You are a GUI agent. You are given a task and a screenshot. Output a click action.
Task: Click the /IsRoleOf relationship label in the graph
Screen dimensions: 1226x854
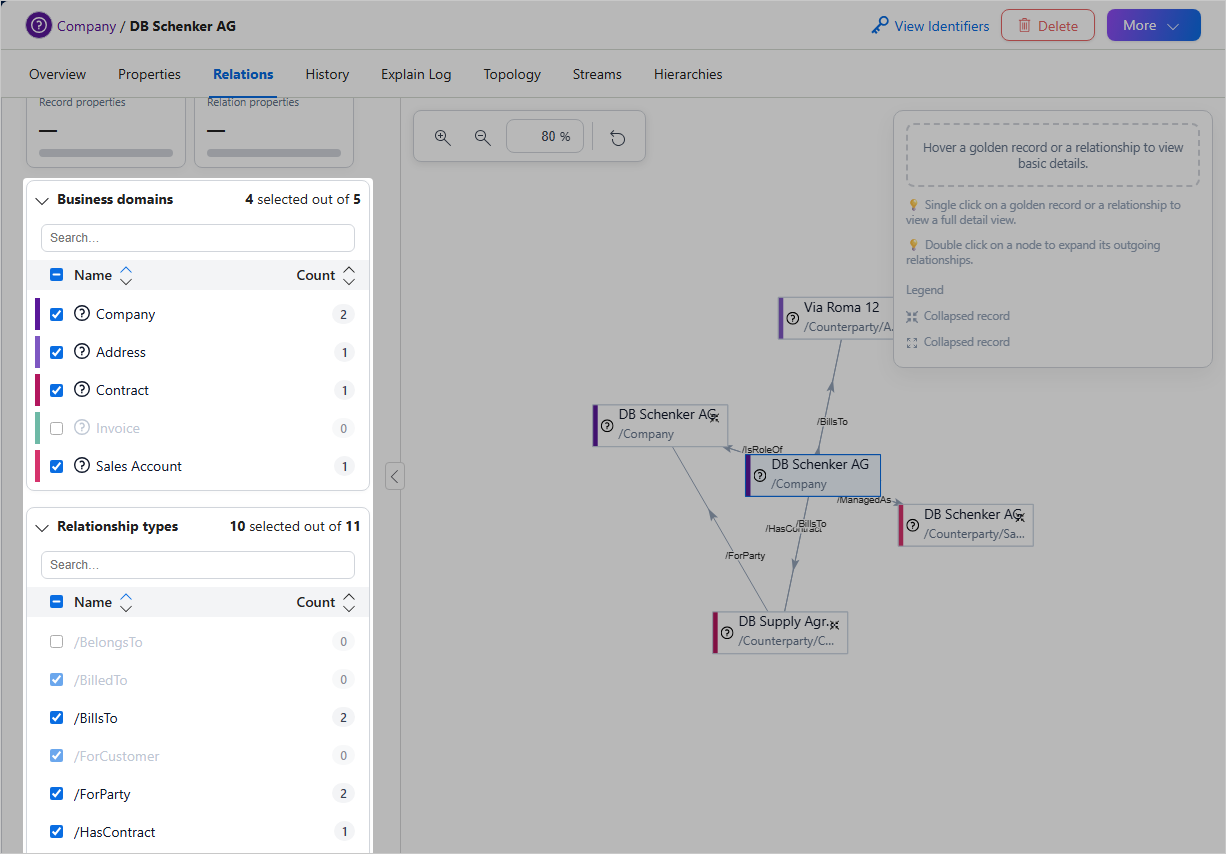click(762, 449)
